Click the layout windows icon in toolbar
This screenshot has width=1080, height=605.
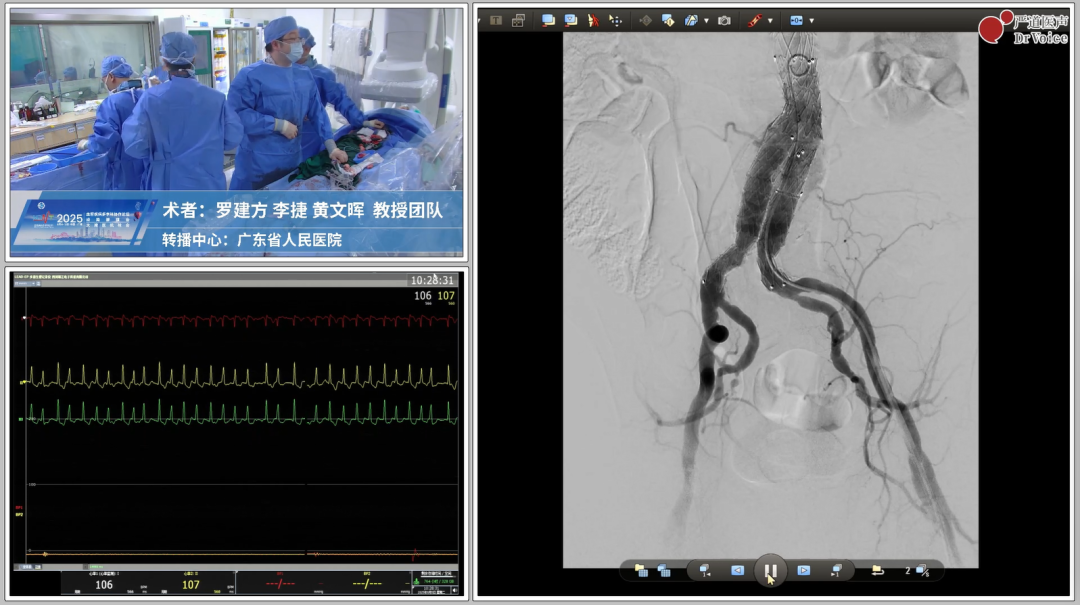tap(518, 20)
